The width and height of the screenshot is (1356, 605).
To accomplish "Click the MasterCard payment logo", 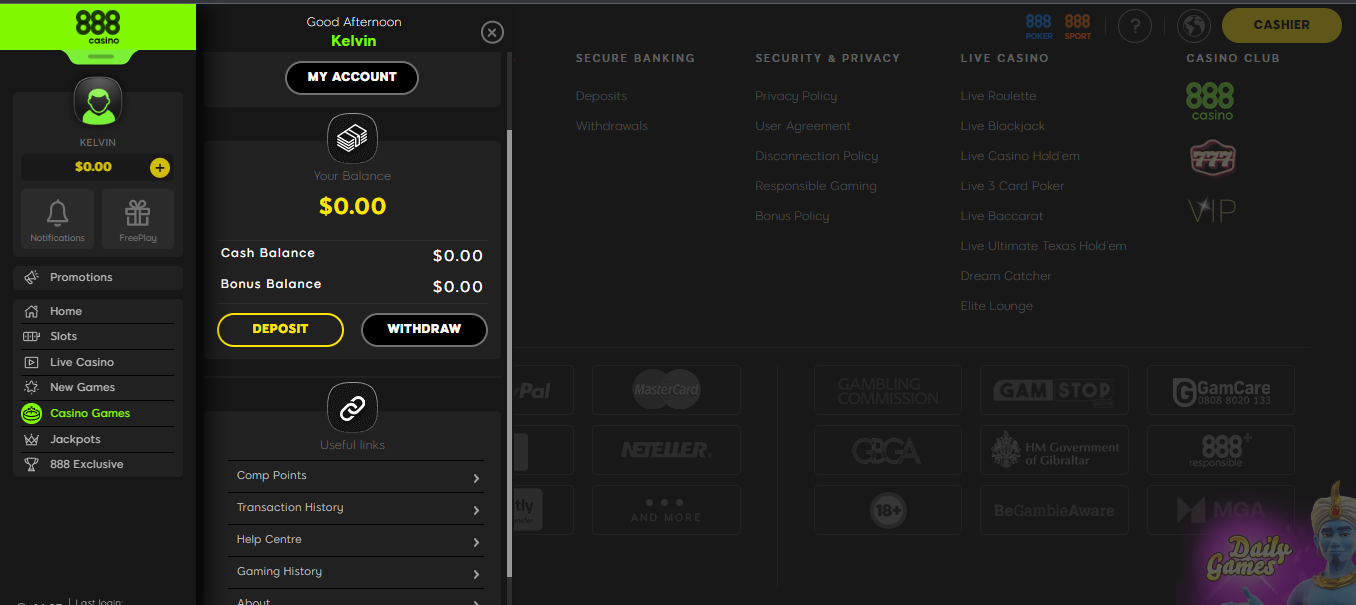I will 666,390.
